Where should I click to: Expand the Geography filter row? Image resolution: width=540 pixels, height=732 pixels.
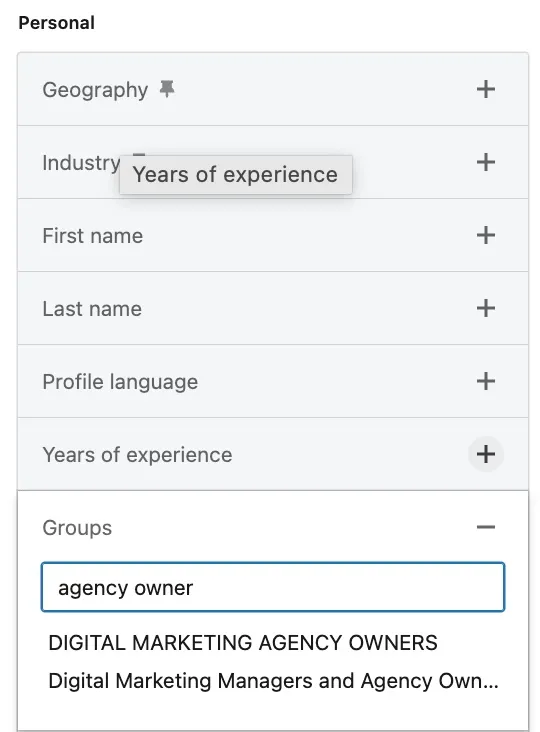(x=273, y=89)
